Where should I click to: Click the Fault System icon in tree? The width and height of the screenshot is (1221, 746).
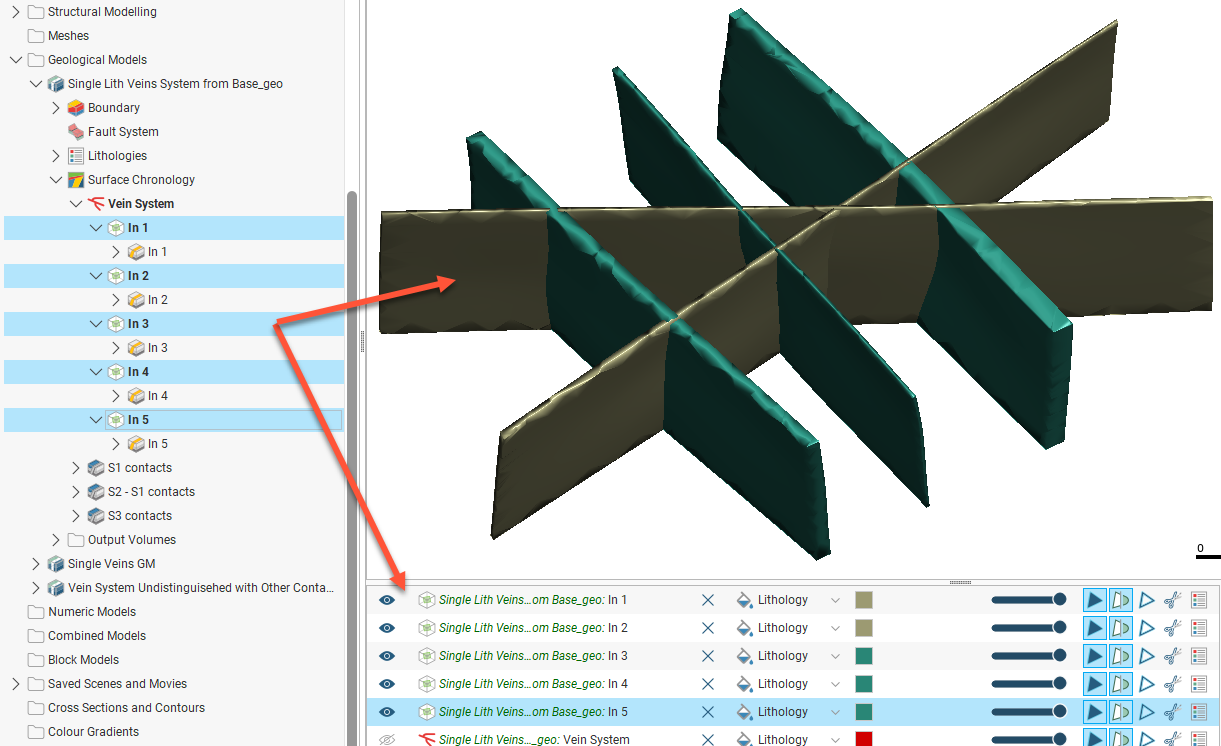[x=76, y=132]
